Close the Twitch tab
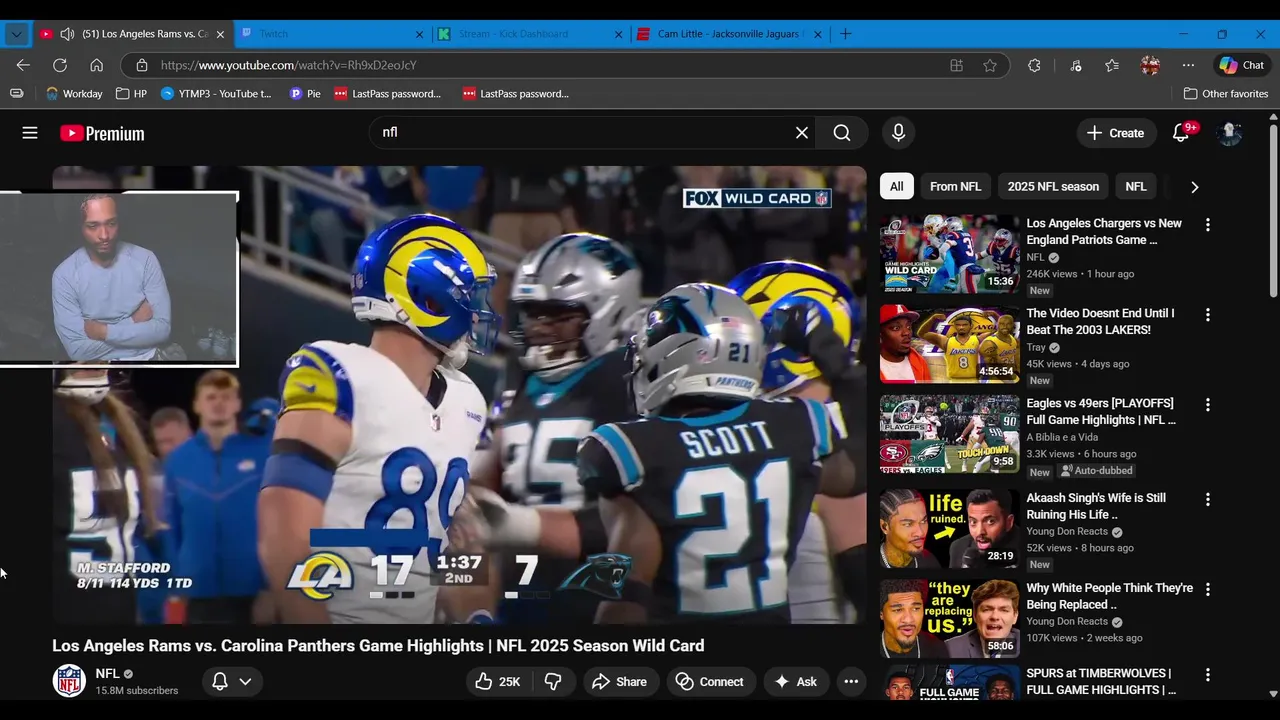Image resolution: width=1280 pixels, height=720 pixels. coord(420,34)
